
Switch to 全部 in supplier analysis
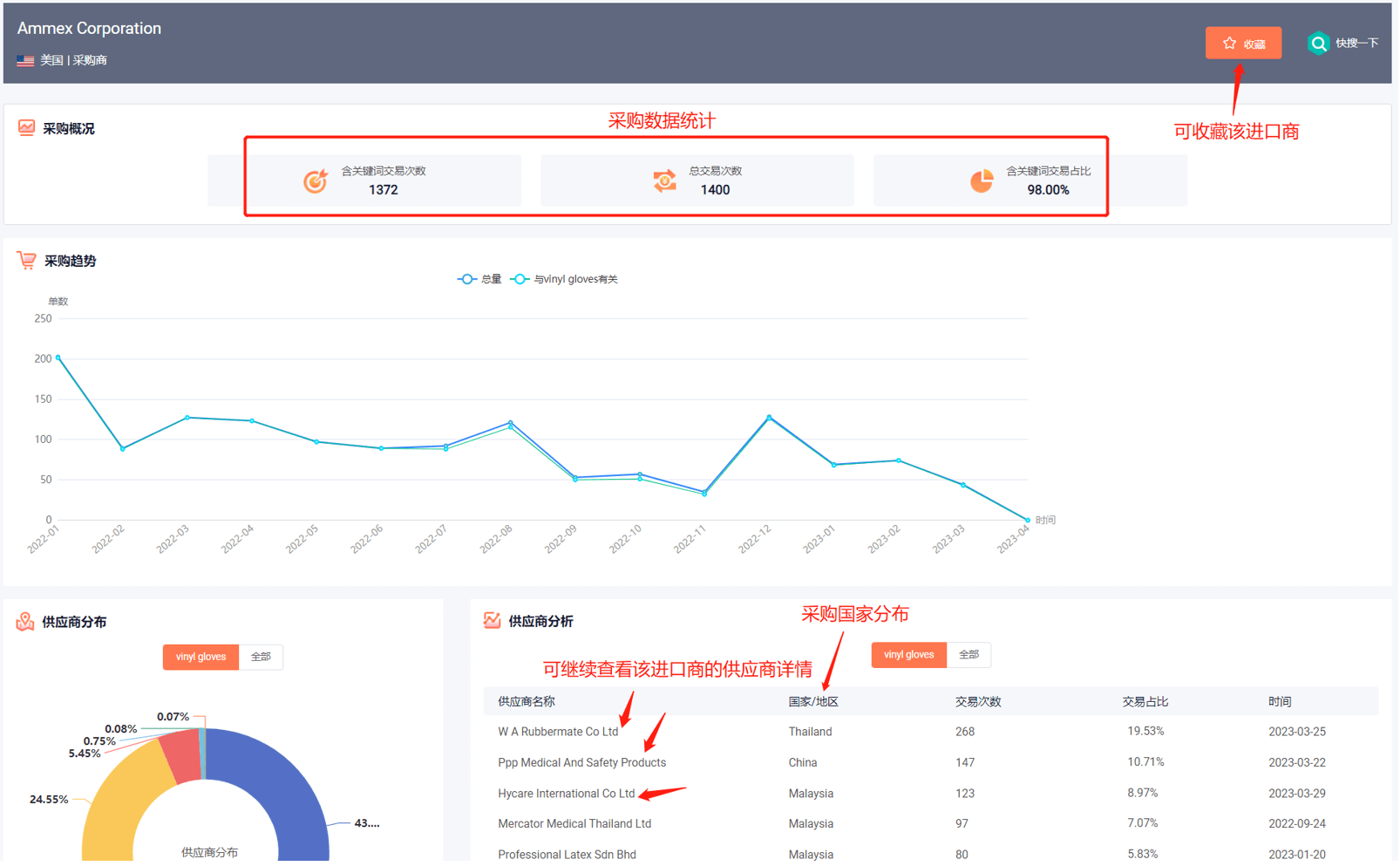coord(968,655)
